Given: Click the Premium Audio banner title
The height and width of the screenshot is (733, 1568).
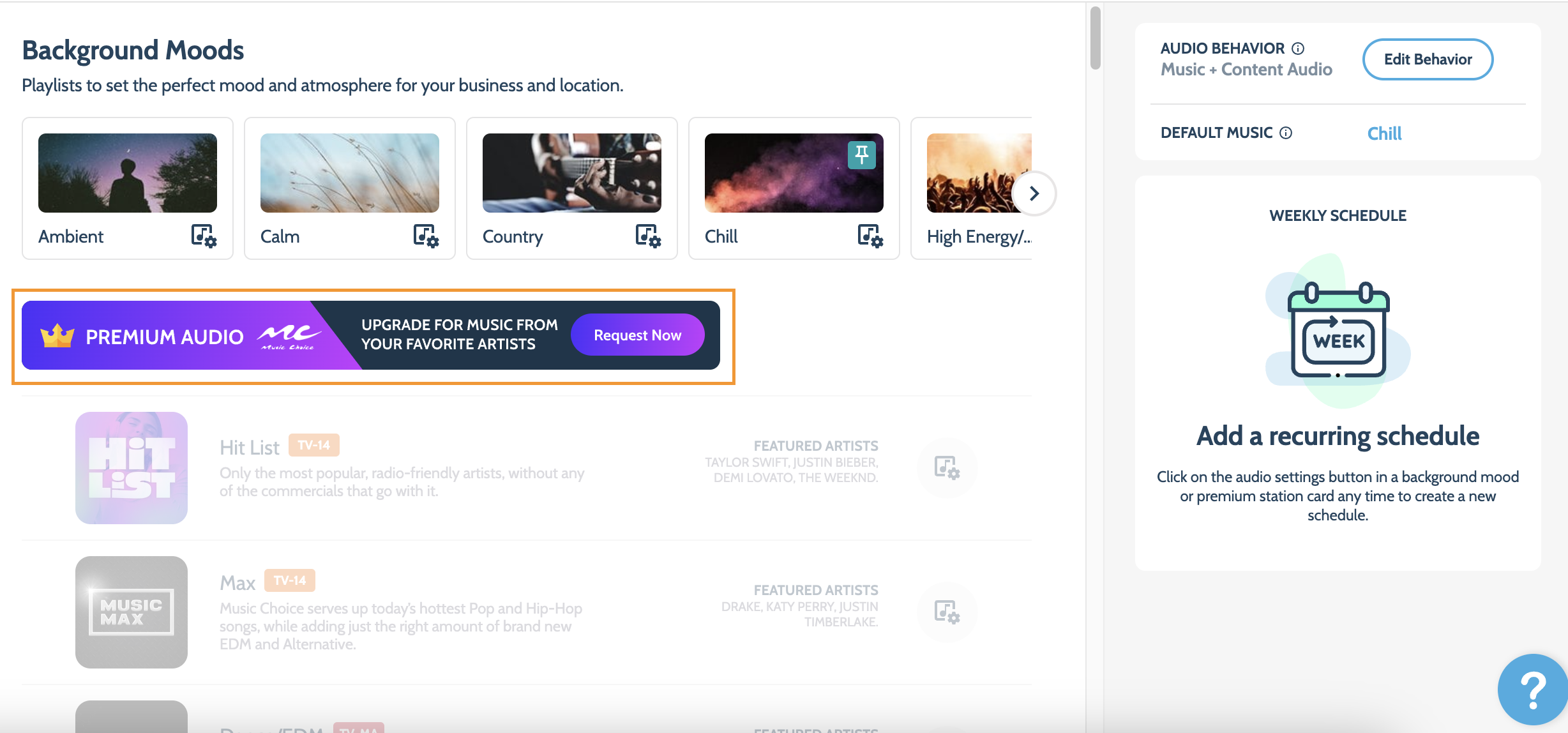Looking at the screenshot, I should click(165, 337).
